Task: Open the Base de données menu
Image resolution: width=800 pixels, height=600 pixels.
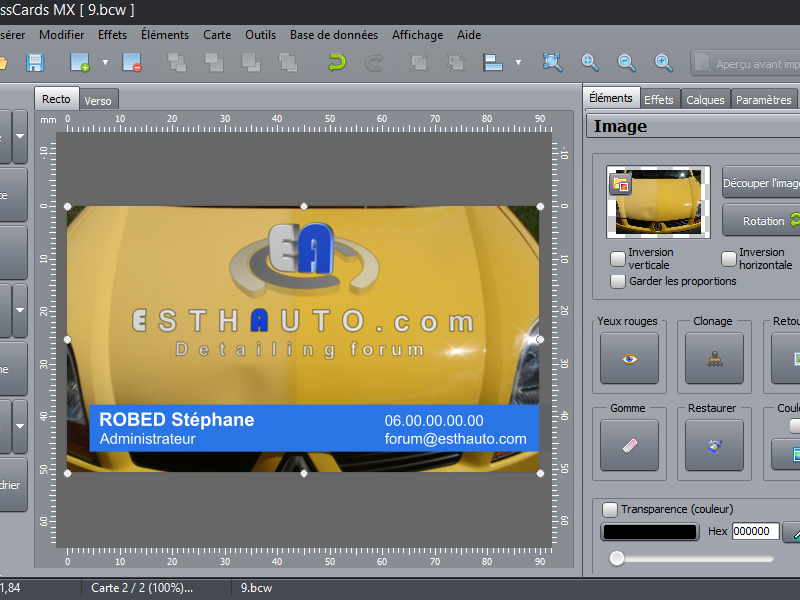Action: pyautogui.click(x=334, y=35)
